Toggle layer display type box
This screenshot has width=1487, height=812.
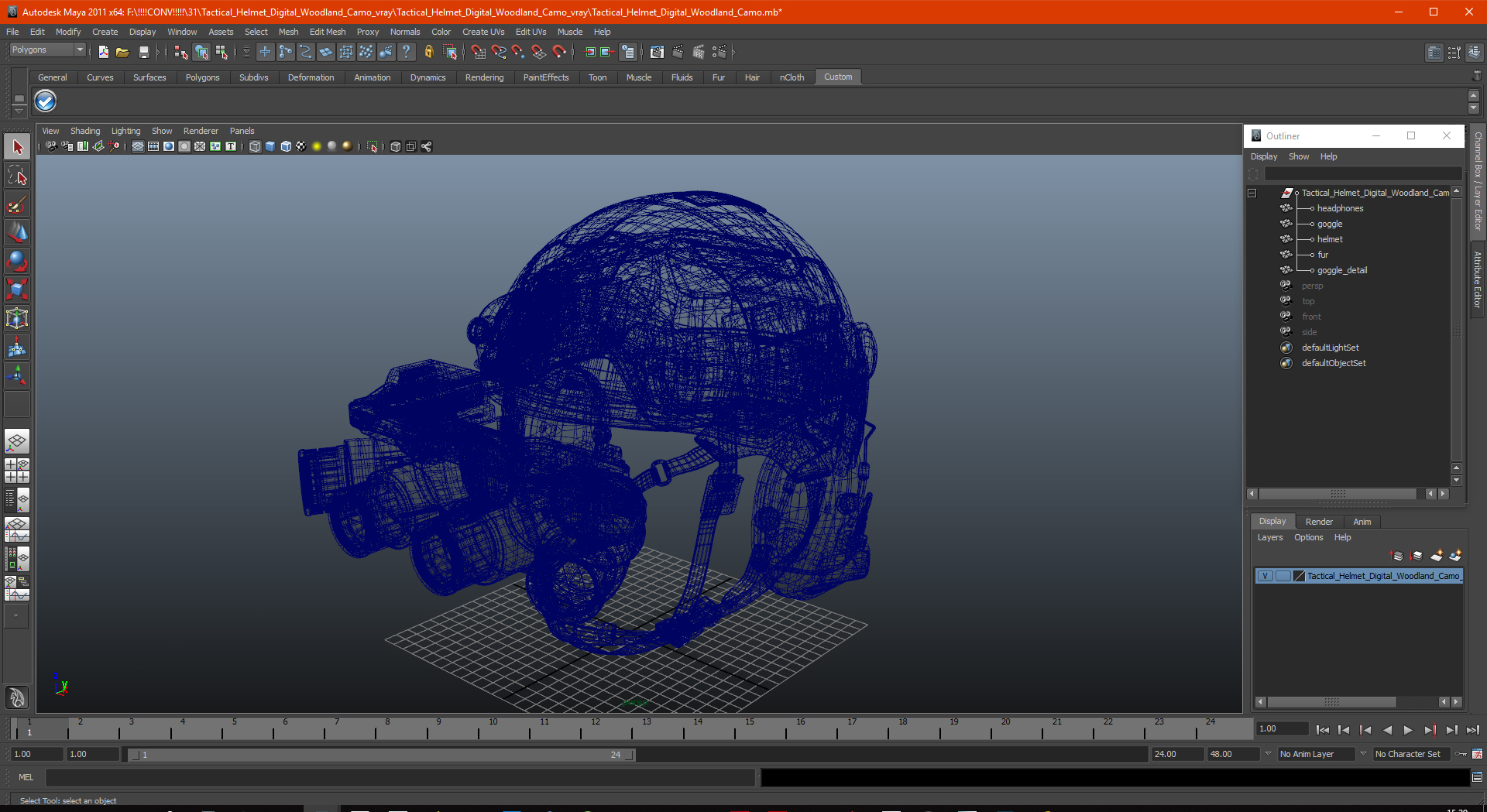(x=1283, y=576)
